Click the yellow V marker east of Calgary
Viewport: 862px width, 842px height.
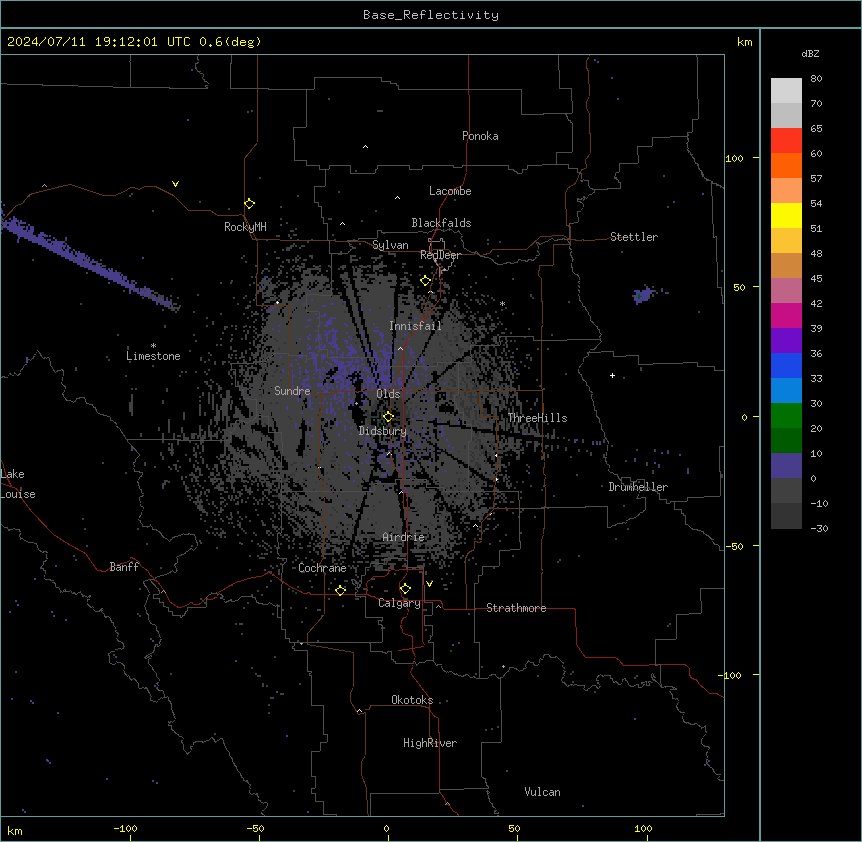click(429, 584)
